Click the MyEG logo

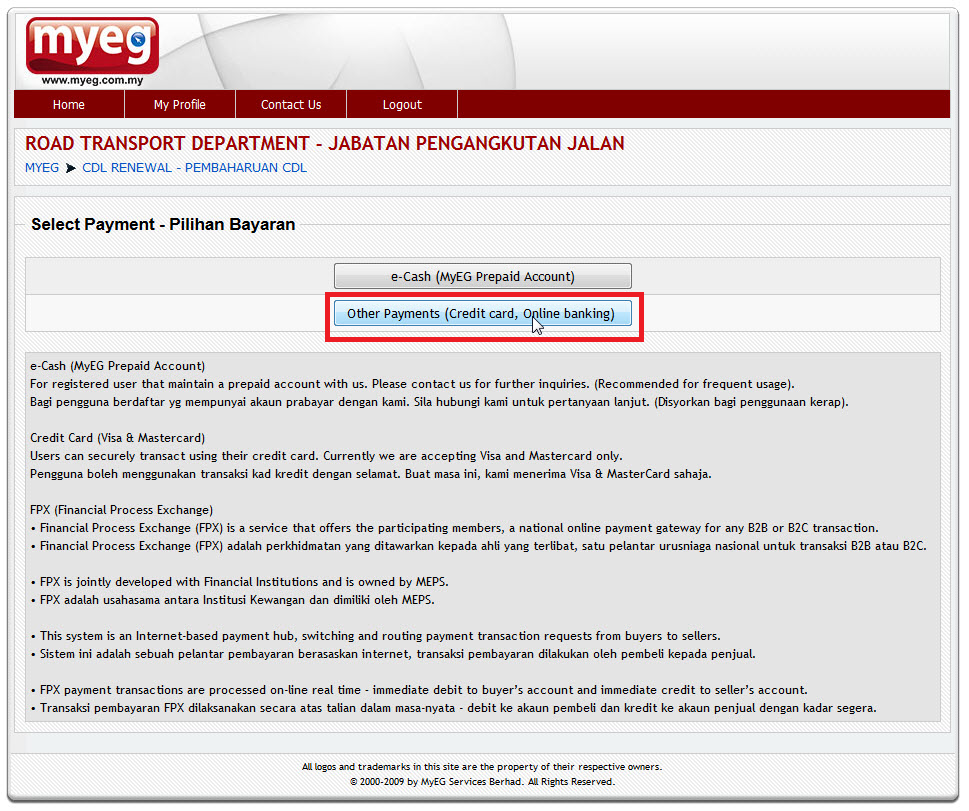pyautogui.click(x=92, y=44)
